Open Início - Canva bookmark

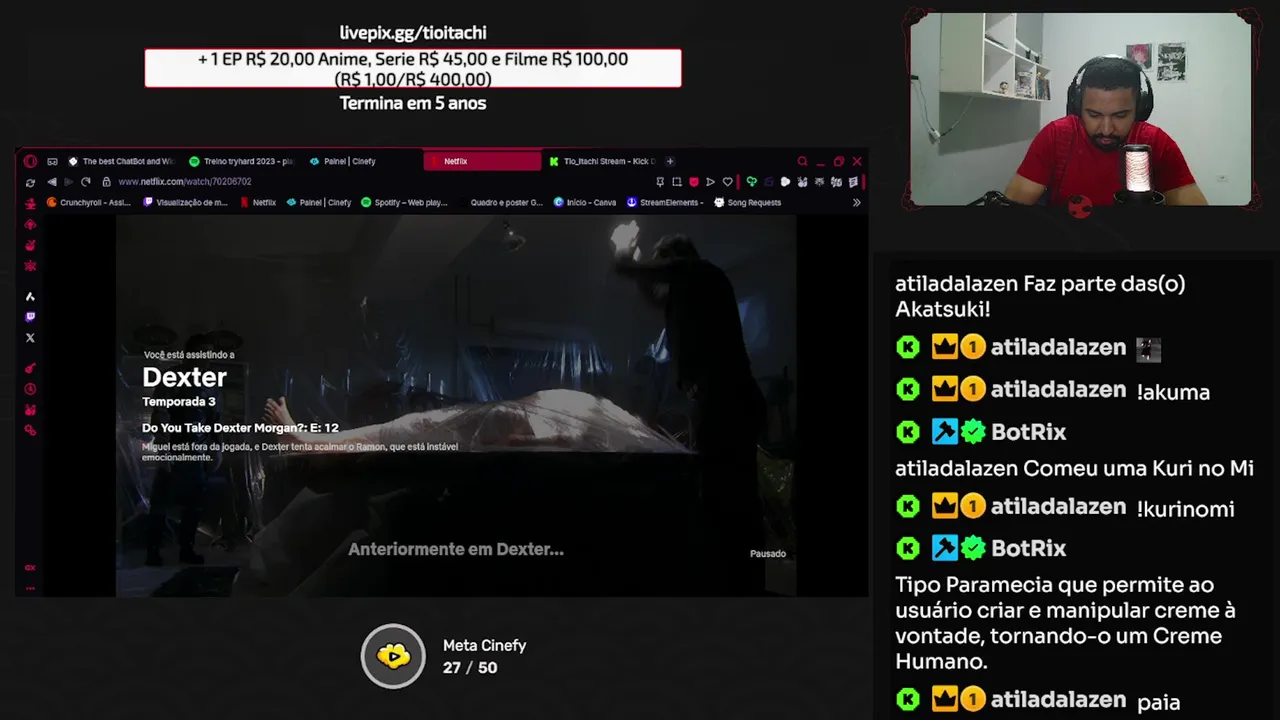coord(585,202)
